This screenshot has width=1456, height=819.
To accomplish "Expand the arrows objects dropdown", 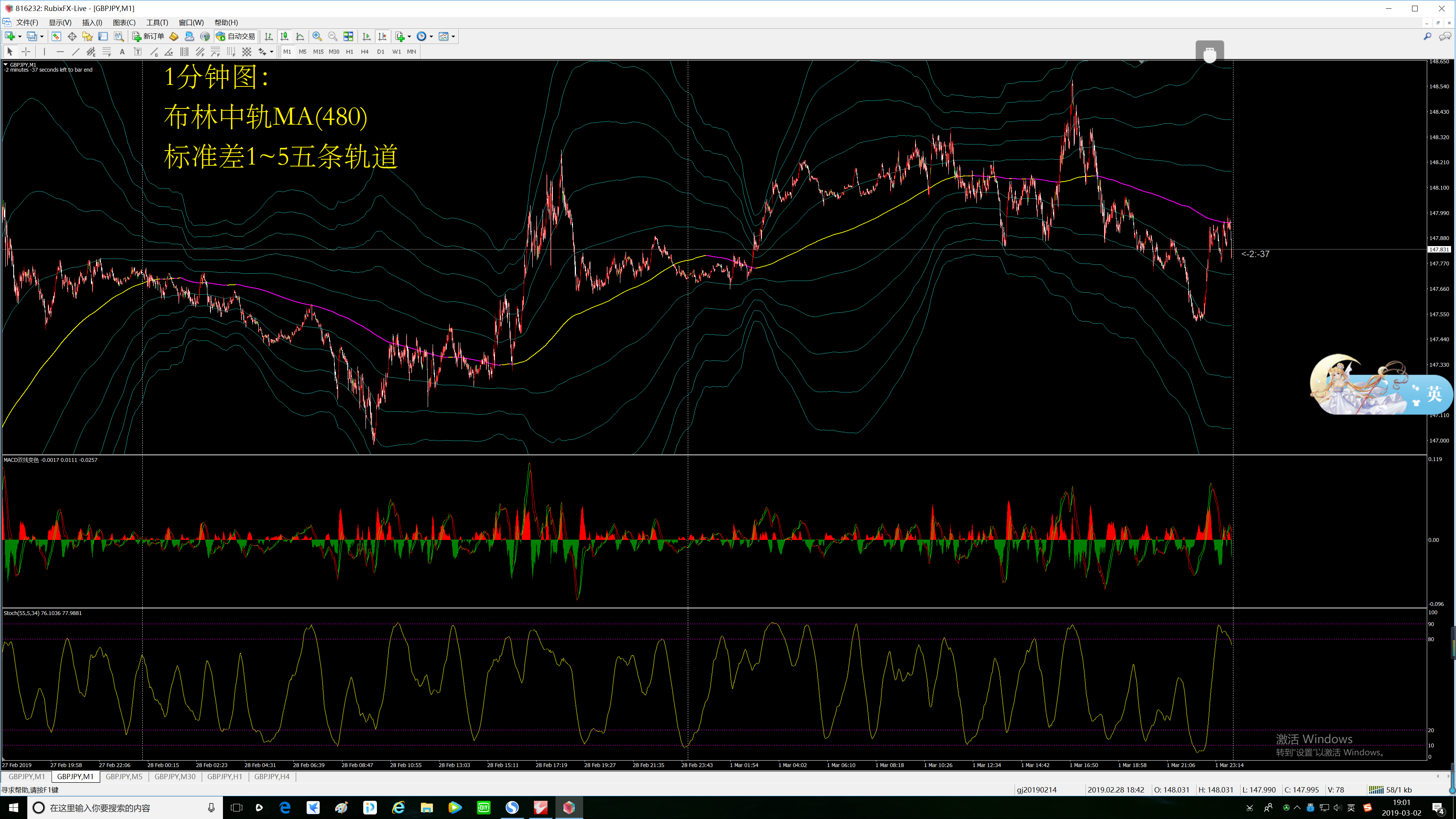I will (x=271, y=52).
